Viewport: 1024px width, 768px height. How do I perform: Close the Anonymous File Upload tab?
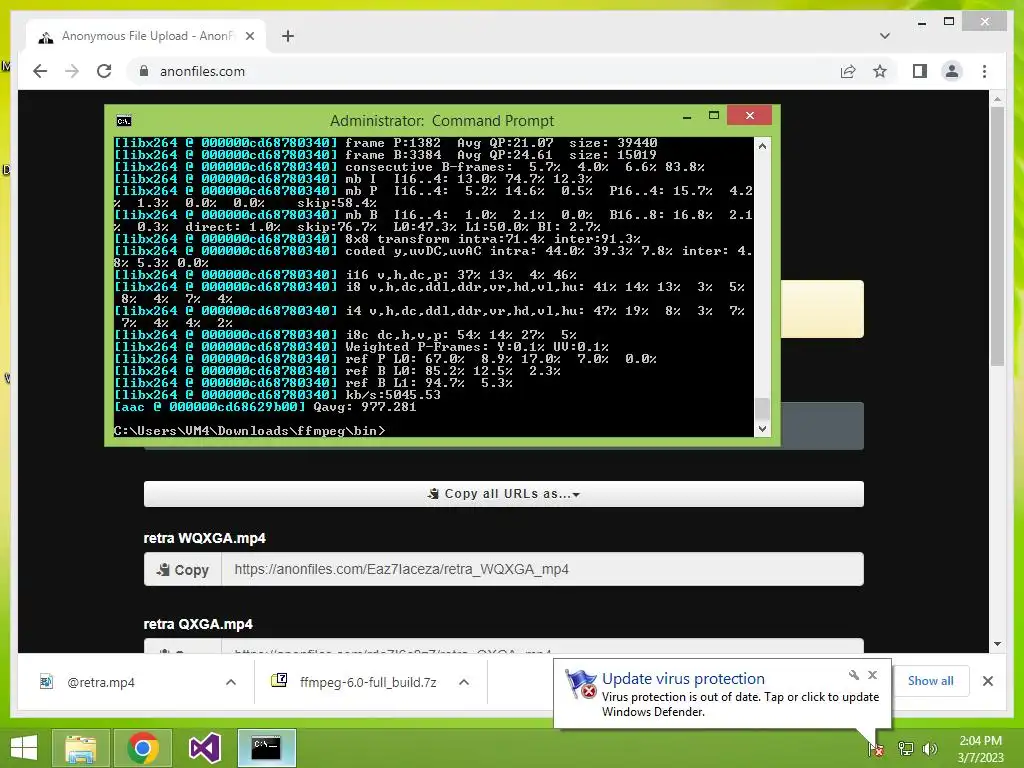[249, 37]
